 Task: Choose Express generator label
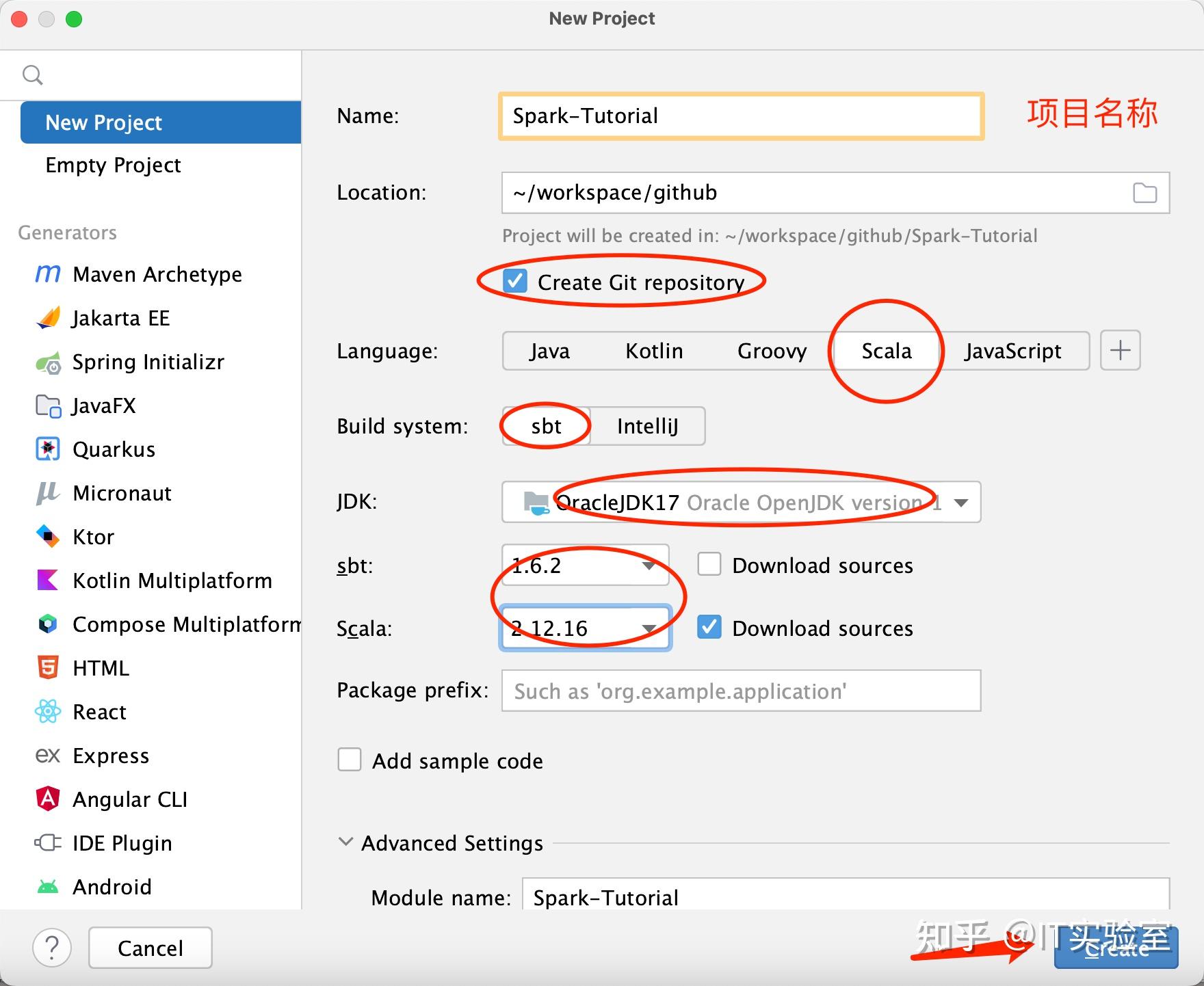[x=111, y=756]
